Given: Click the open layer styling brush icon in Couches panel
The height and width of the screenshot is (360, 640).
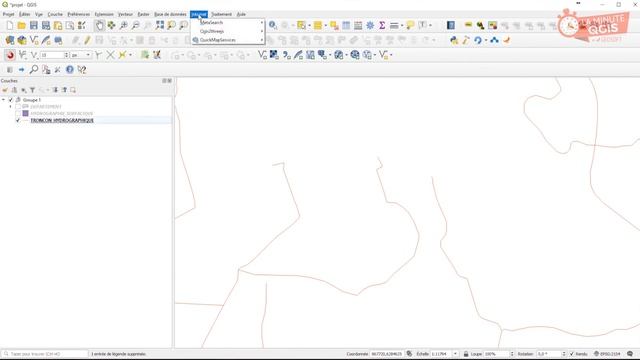Looking at the screenshot, I should click(5, 90).
